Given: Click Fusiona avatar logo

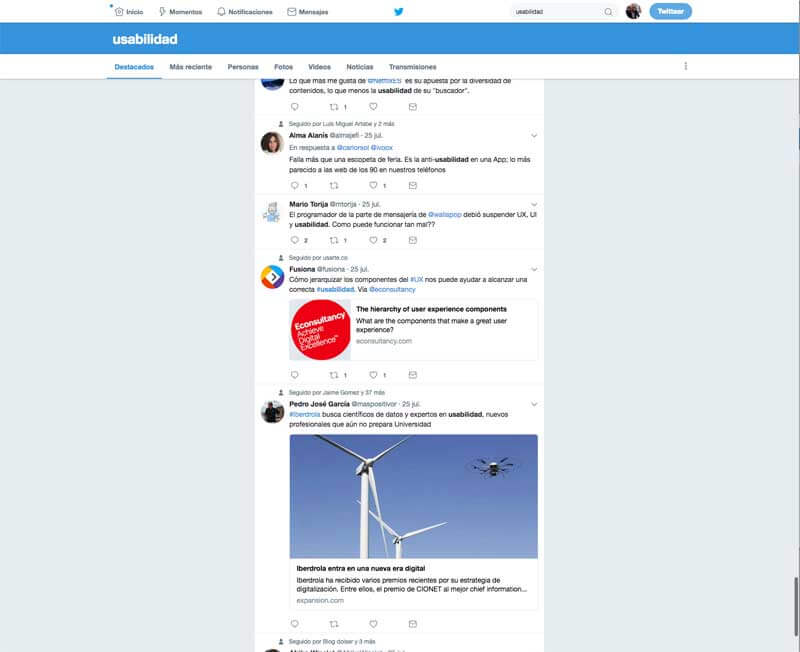Looking at the screenshot, I should click(272, 277).
